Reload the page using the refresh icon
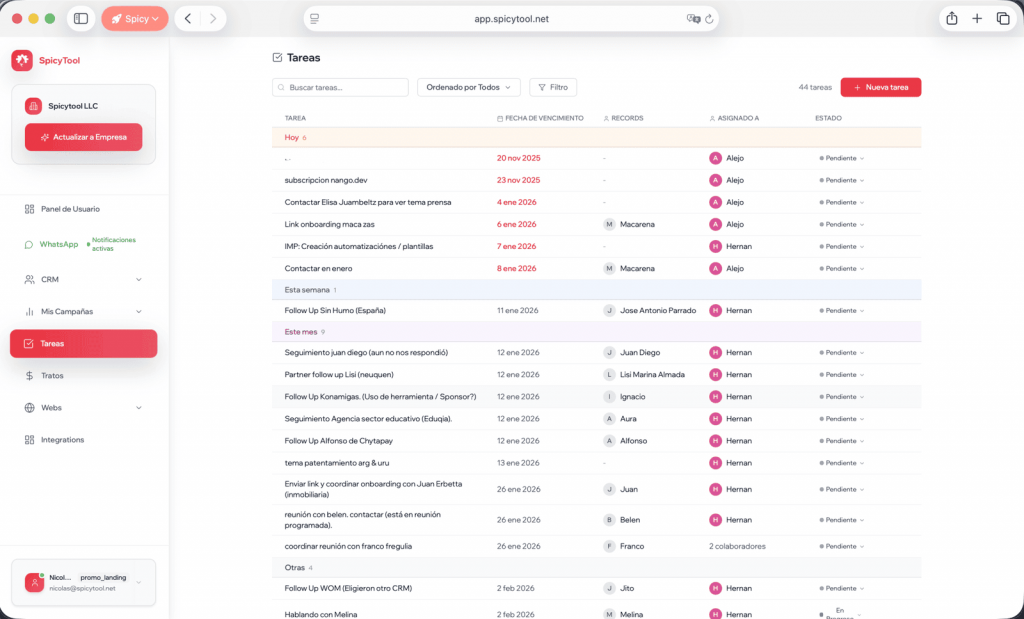The image size is (1024, 619). pyautogui.click(x=709, y=19)
